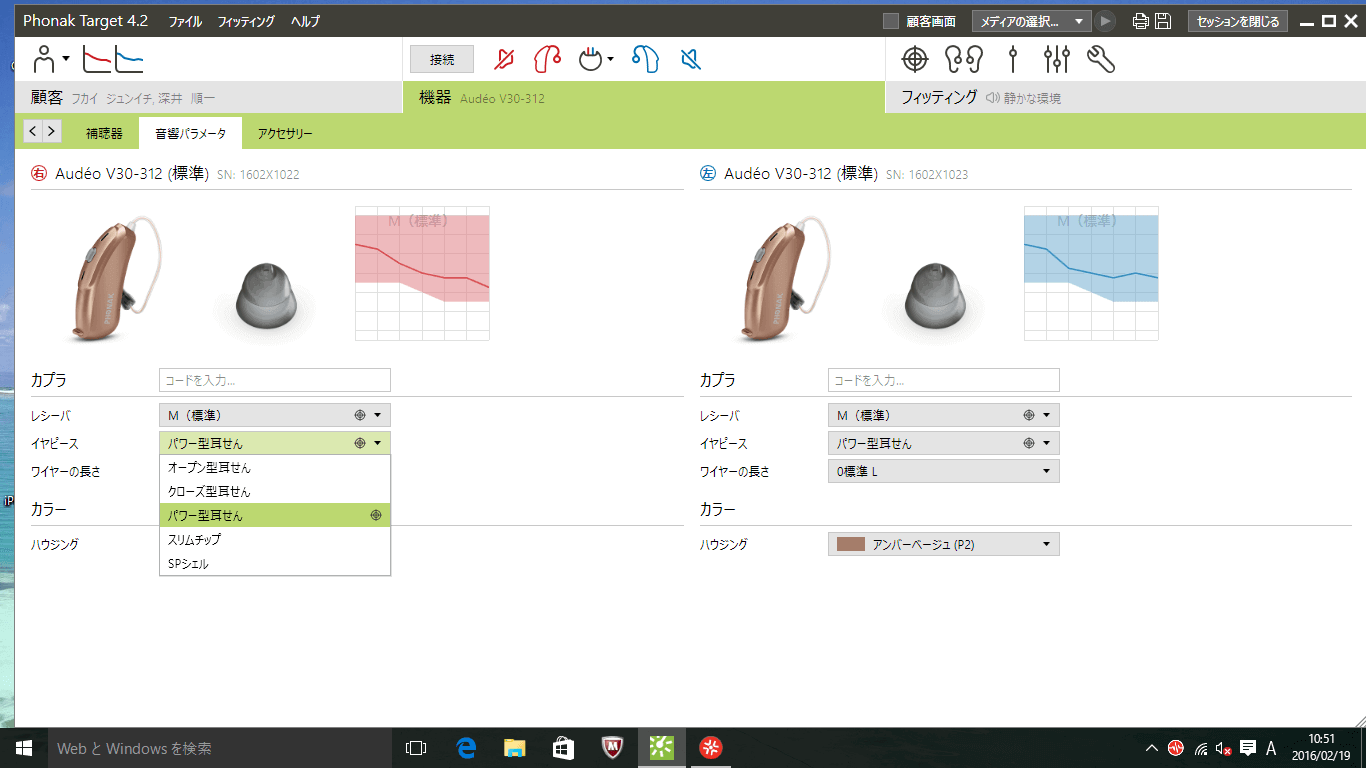Open the ファイル menu
The width and height of the screenshot is (1366, 768).
[x=185, y=21]
